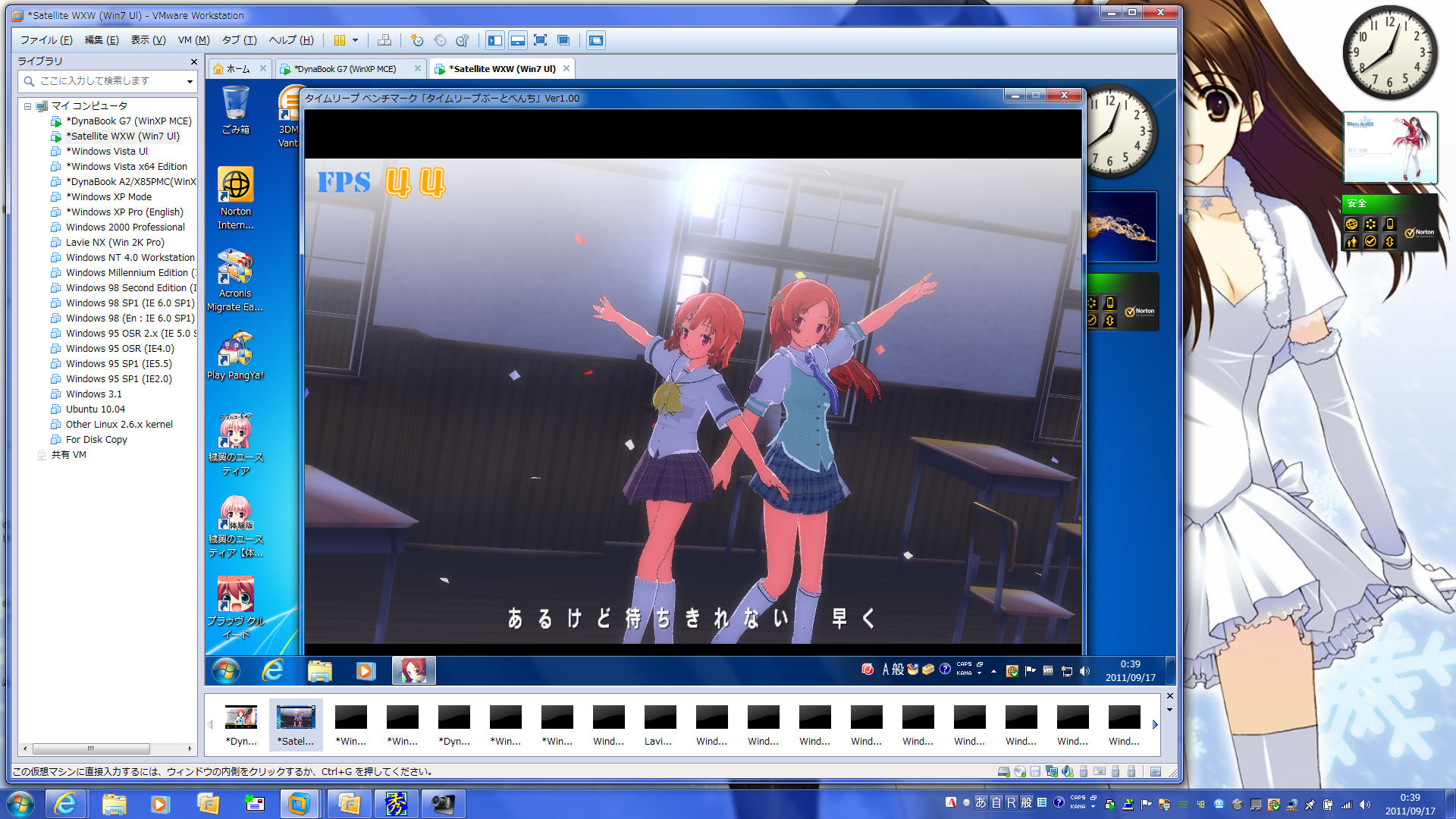Open the 表示 (V) menu

click(x=148, y=40)
